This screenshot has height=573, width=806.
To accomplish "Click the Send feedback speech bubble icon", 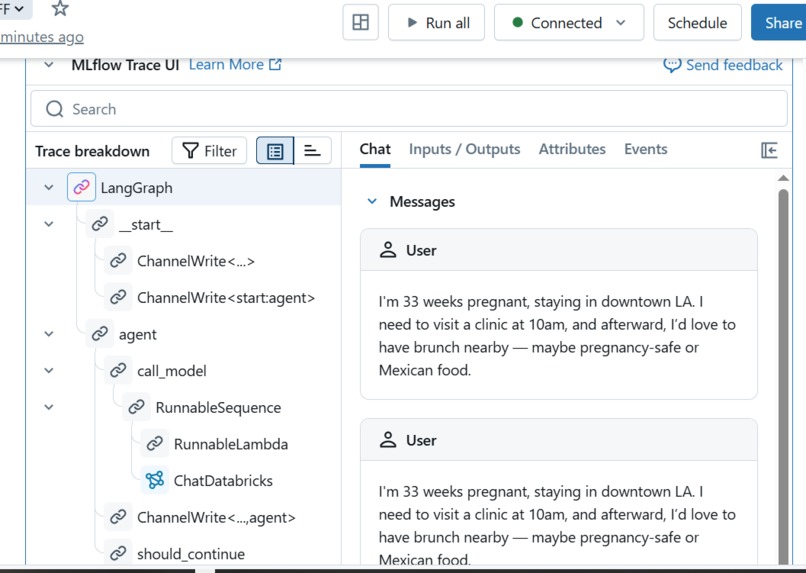I will [672, 65].
